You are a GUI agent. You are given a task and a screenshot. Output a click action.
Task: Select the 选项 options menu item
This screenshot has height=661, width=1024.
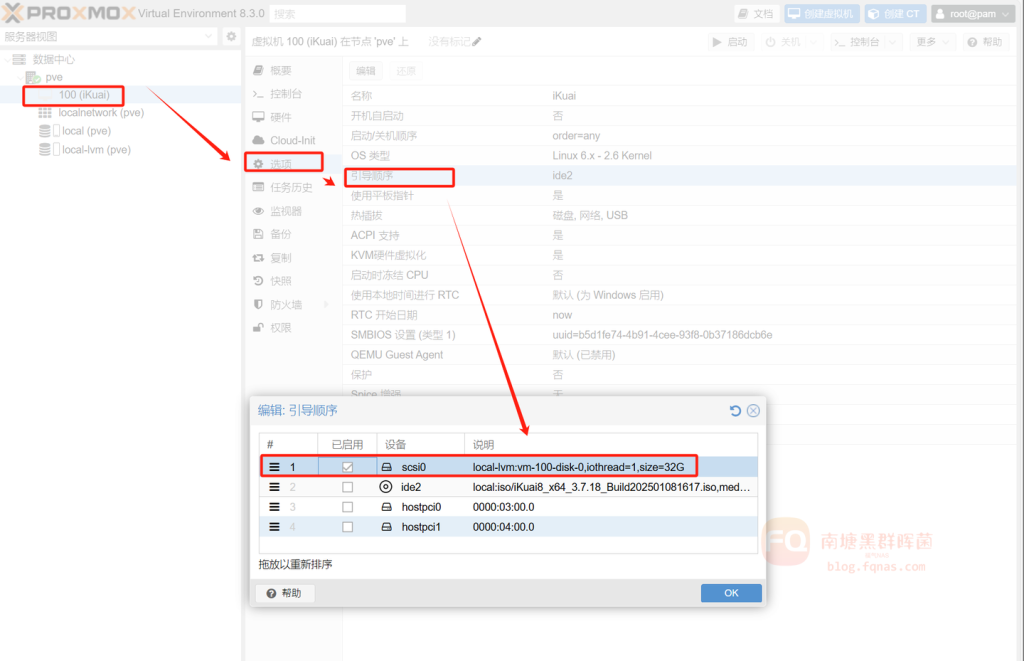(x=281, y=164)
